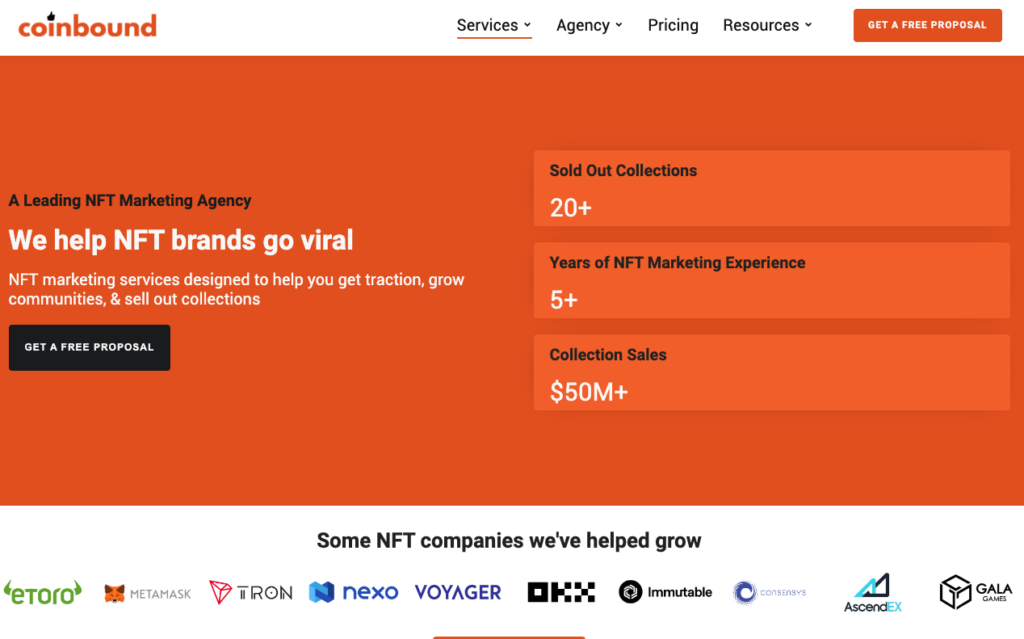Open the Resources dropdown menu
1024x639 pixels.
point(767,25)
